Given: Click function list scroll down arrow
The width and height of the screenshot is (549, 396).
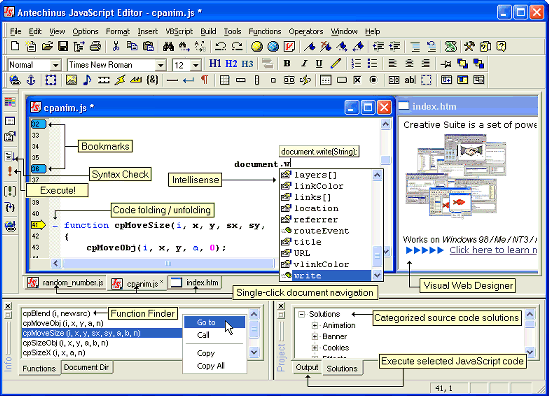Looking at the screenshot, I should coord(254,352).
